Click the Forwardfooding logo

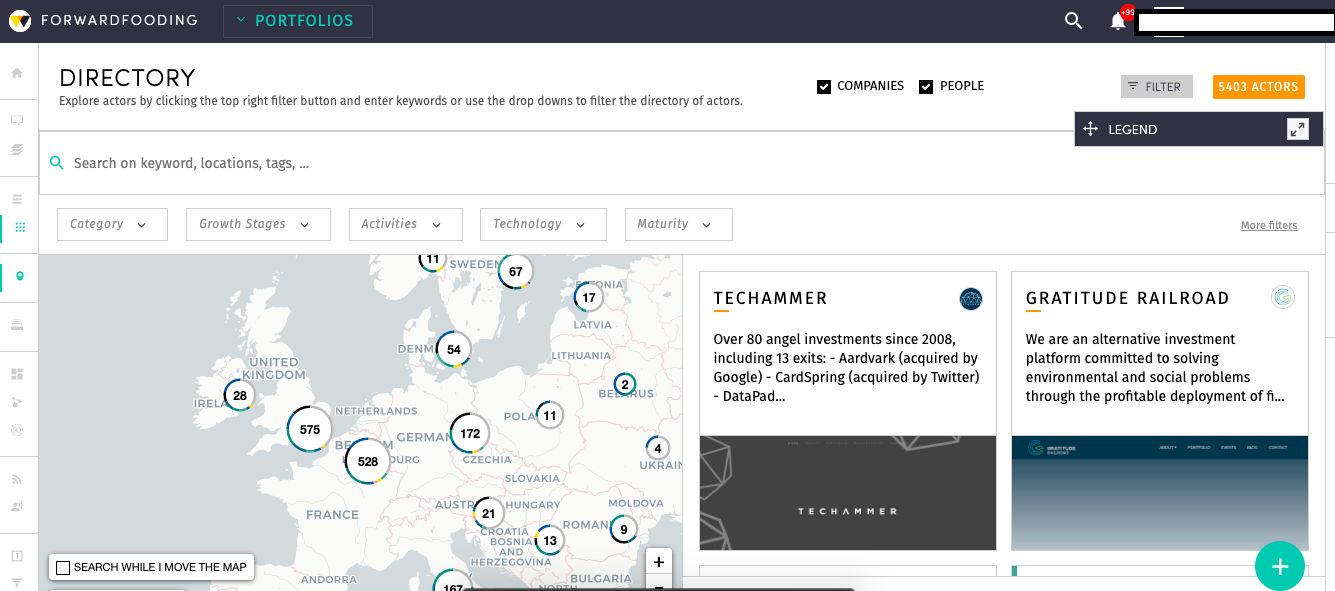point(103,20)
